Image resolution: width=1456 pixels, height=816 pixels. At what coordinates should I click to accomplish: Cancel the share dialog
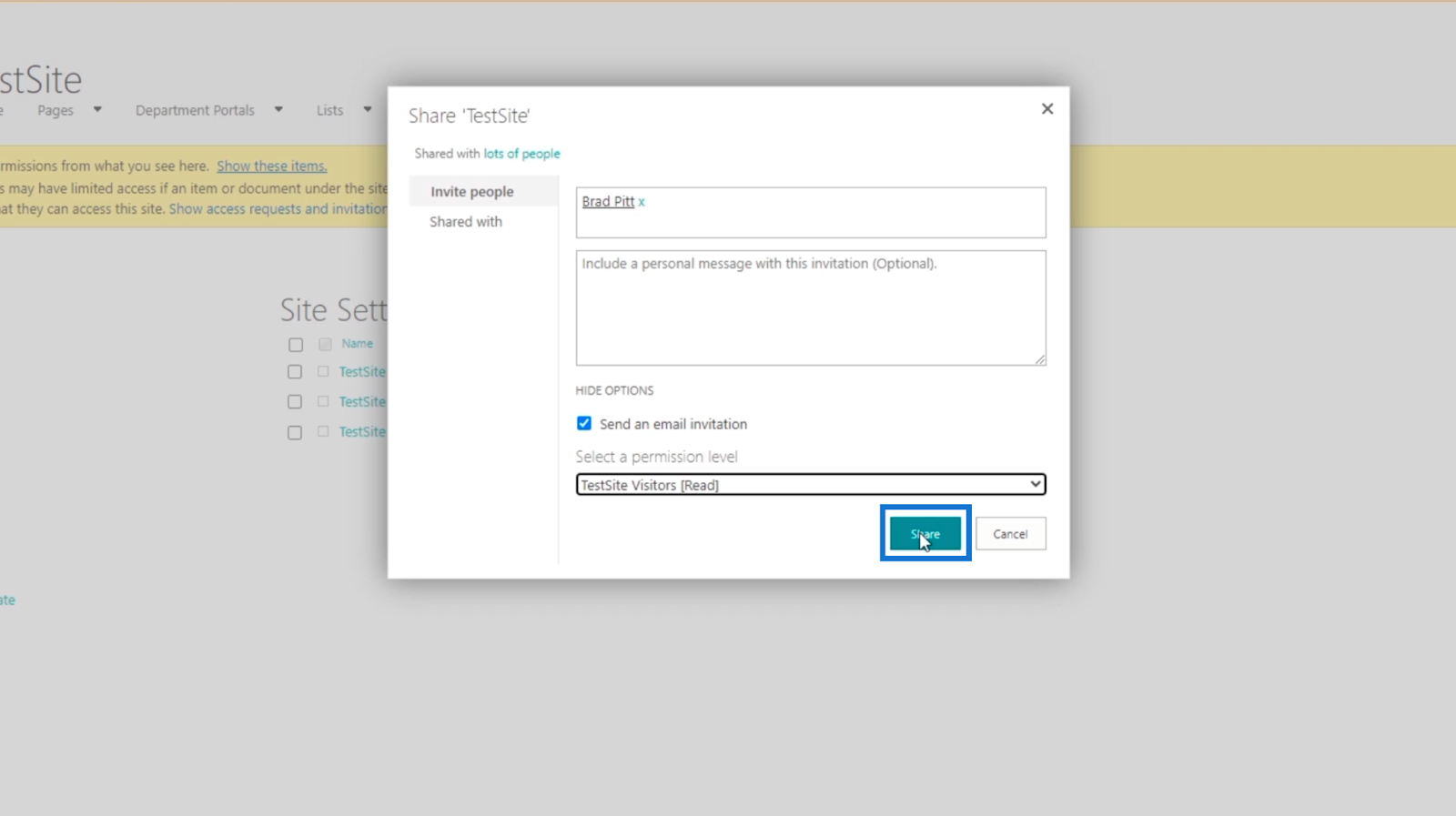(1010, 534)
